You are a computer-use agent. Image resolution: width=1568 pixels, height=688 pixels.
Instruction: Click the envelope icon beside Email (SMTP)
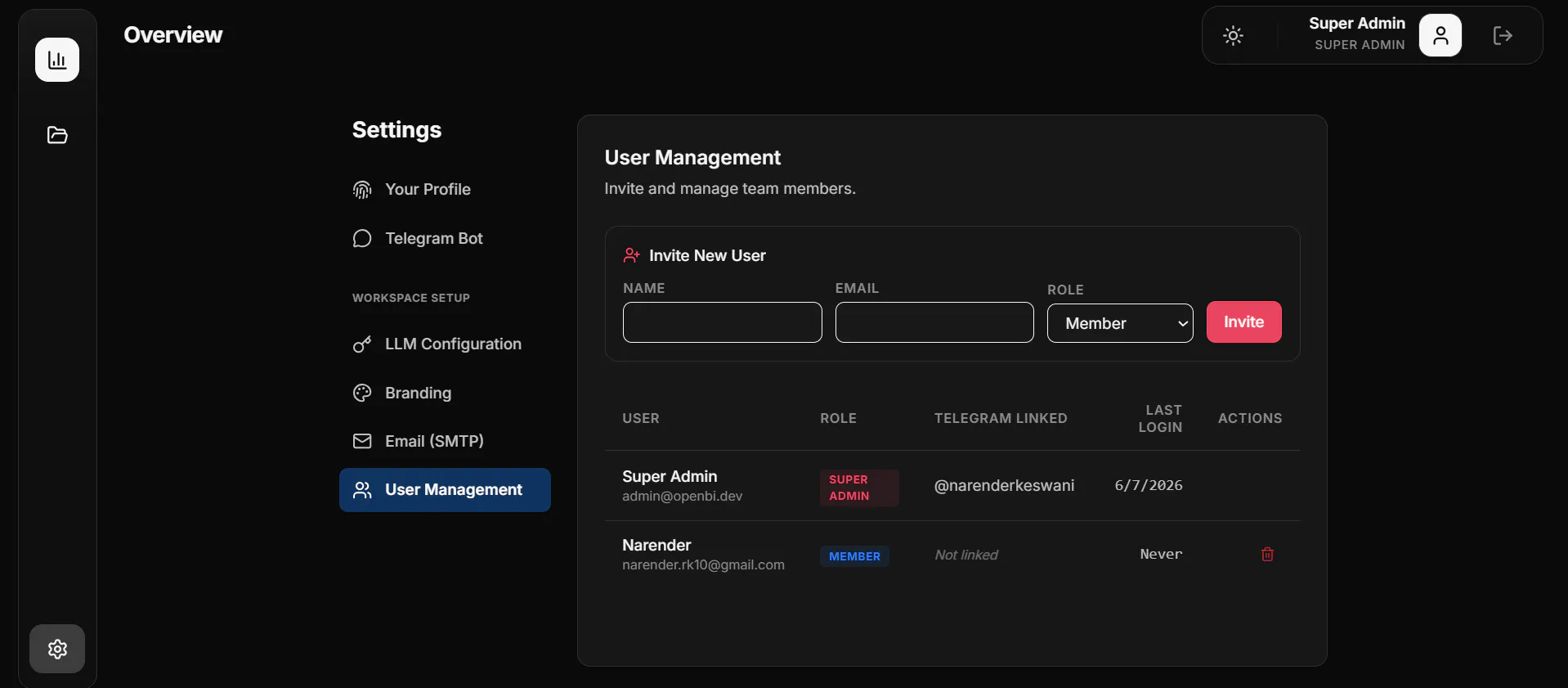(362, 441)
